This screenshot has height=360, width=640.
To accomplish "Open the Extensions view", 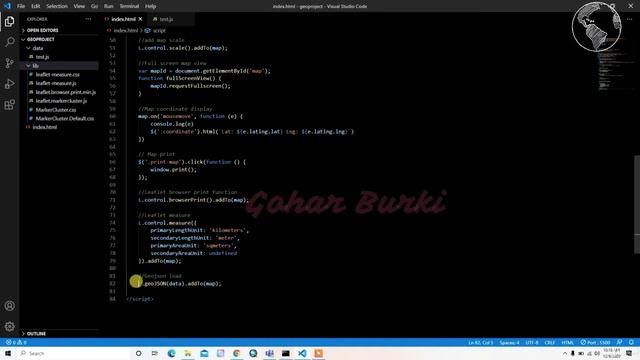I will pos(9,104).
